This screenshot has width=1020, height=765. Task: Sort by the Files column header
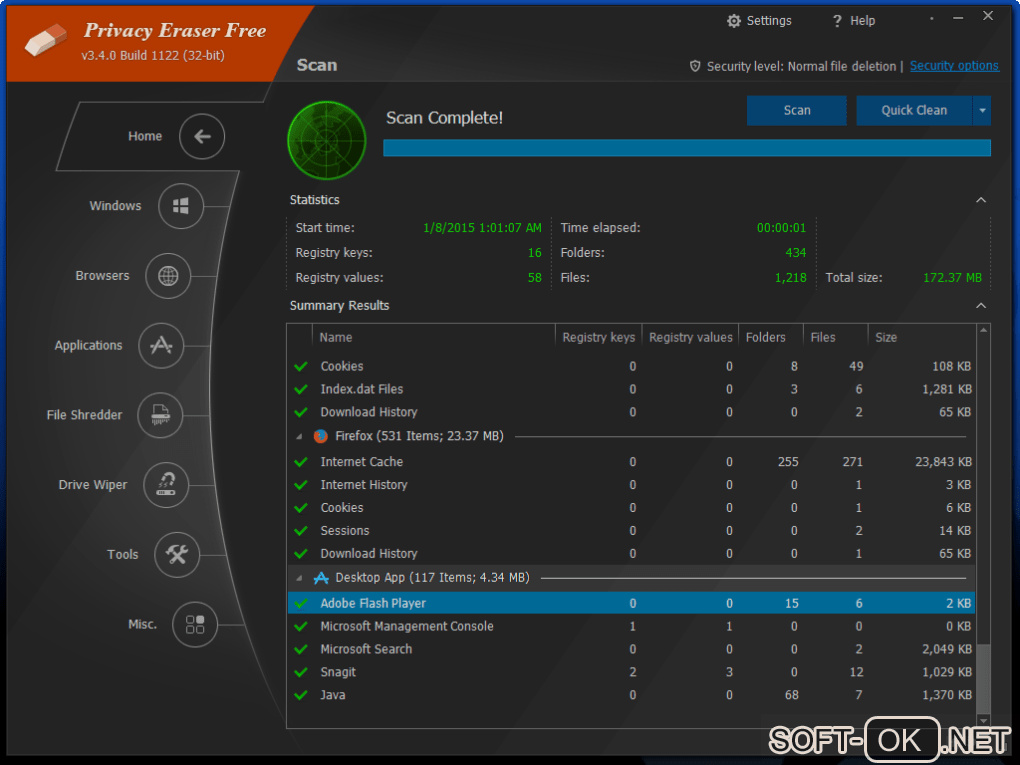coord(835,338)
